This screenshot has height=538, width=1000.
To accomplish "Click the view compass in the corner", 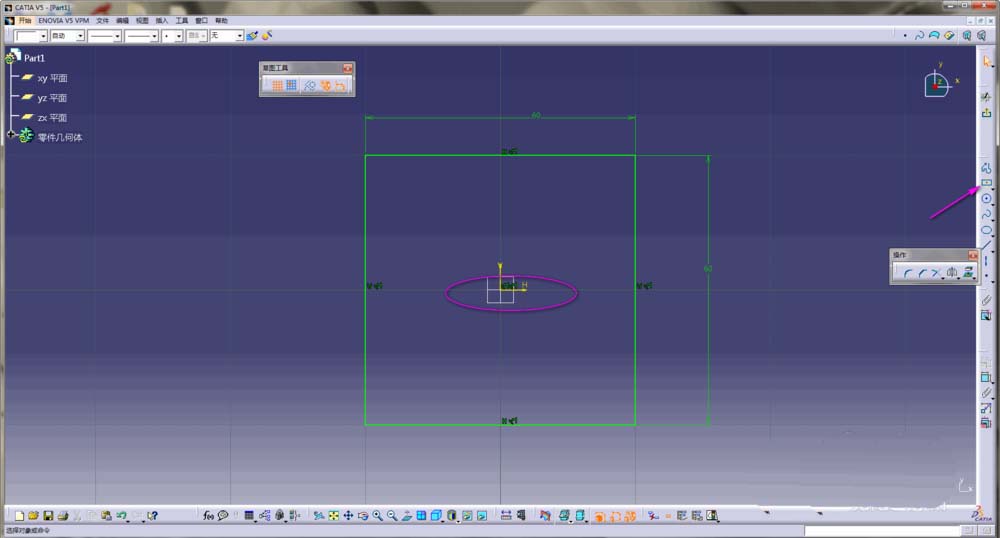I will 938,83.
